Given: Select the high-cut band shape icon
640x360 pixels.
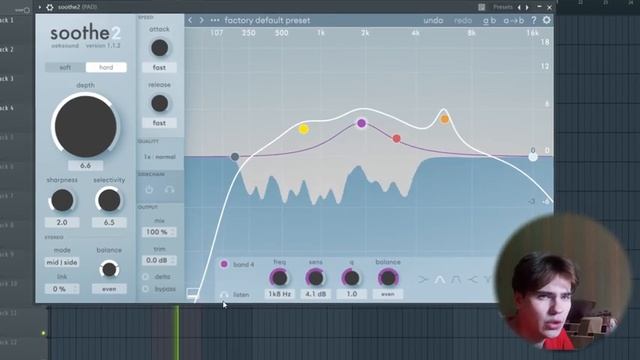Looking at the screenshot, I should (x=472, y=280).
